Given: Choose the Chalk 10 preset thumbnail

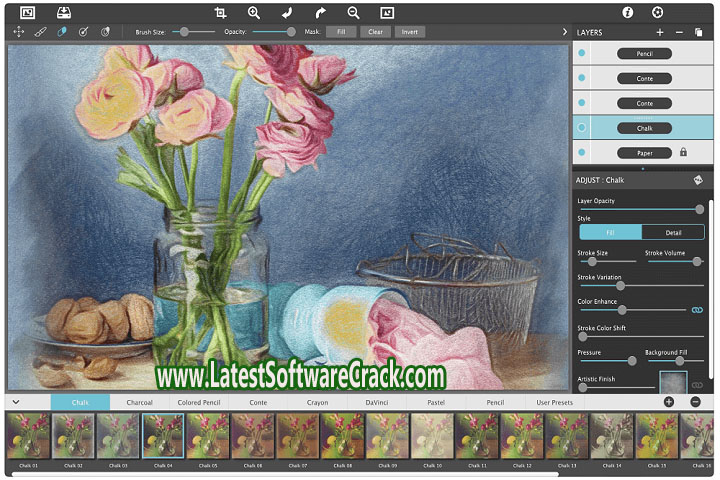Looking at the screenshot, I should coord(431,436).
